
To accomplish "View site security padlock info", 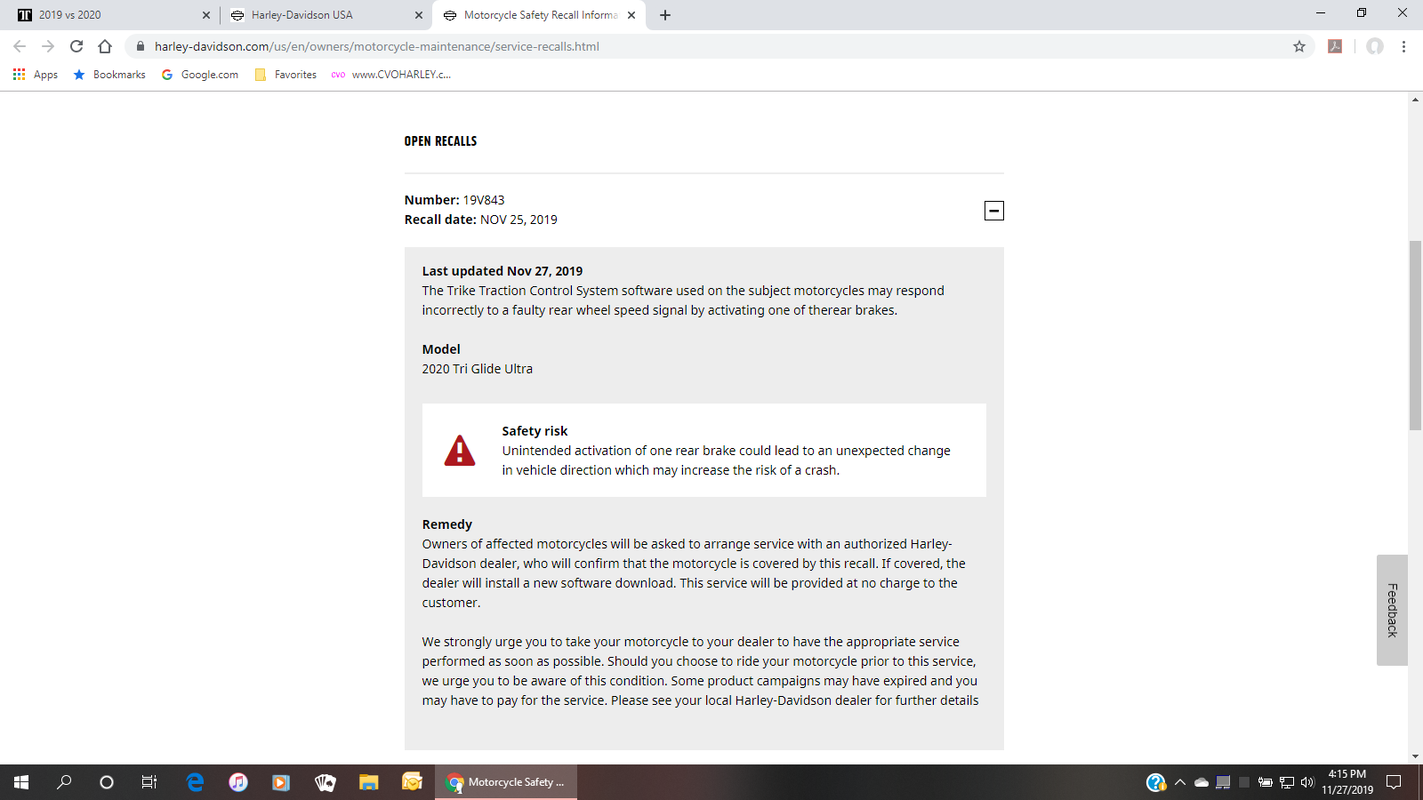I will (139, 46).
